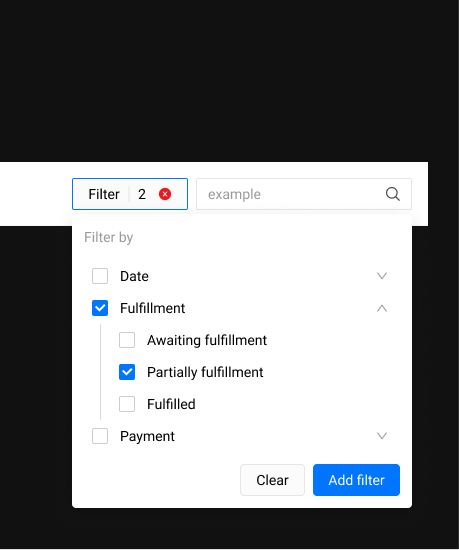Click the filter count number 2

click(x=142, y=194)
